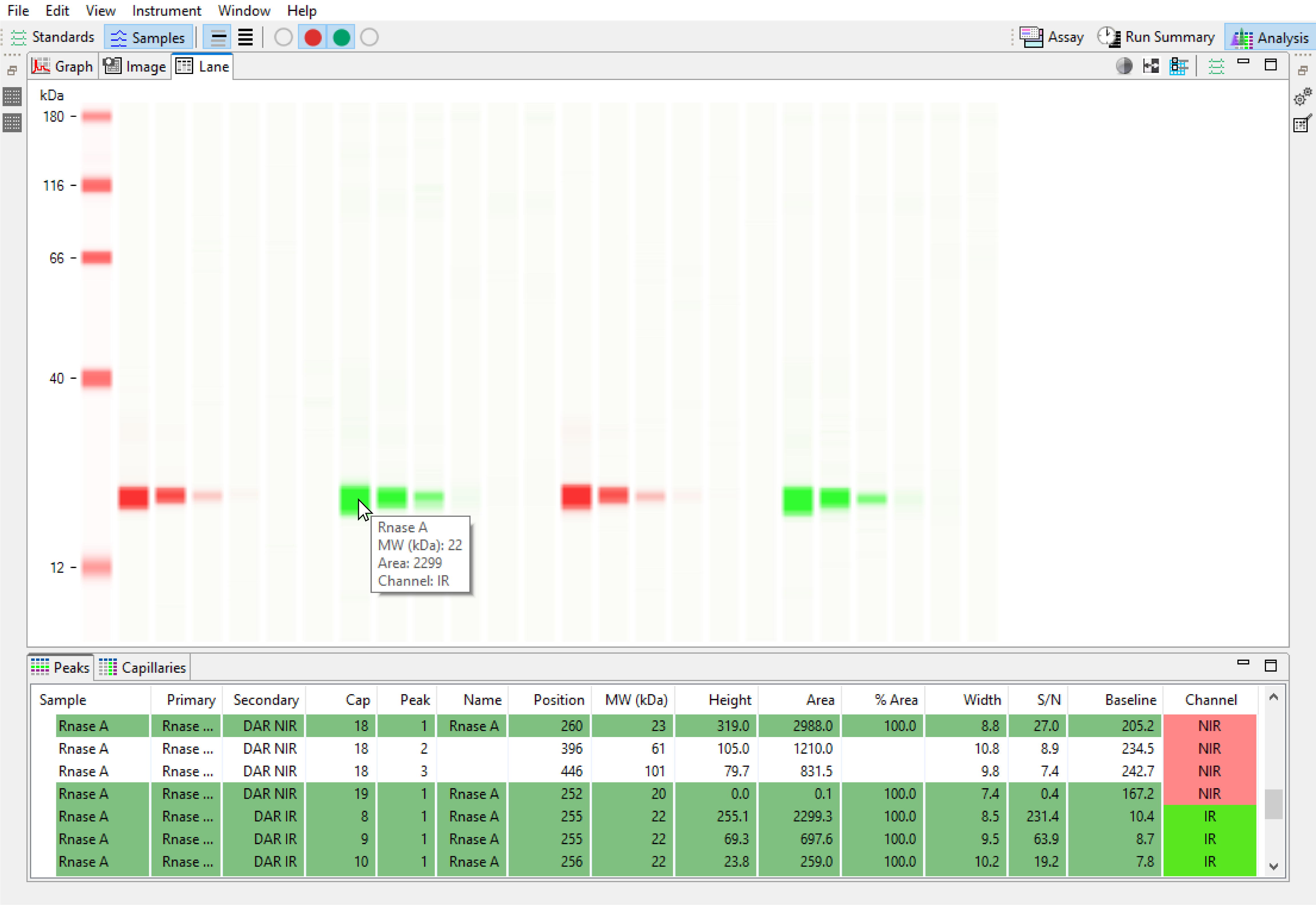Switch to the Capillaries tab
This screenshot has height=905, width=1316.
click(142, 667)
